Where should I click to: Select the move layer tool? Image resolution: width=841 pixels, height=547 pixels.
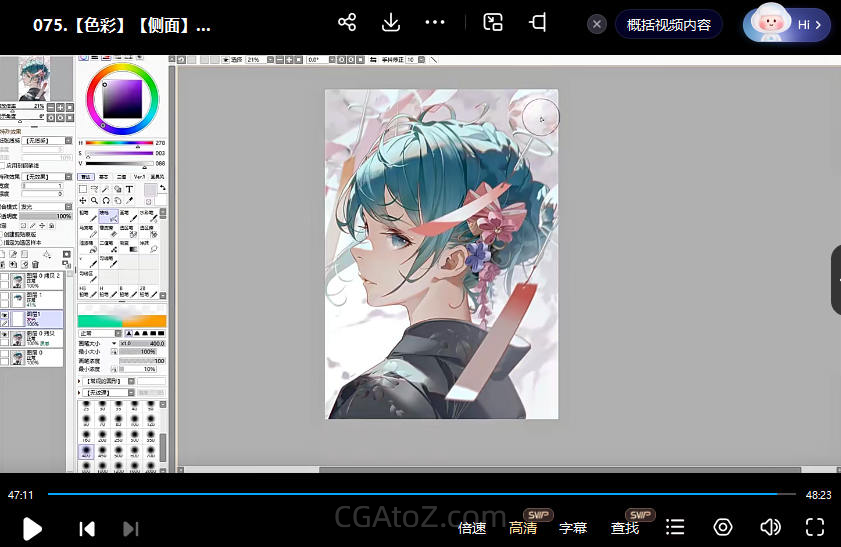(x=84, y=200)
